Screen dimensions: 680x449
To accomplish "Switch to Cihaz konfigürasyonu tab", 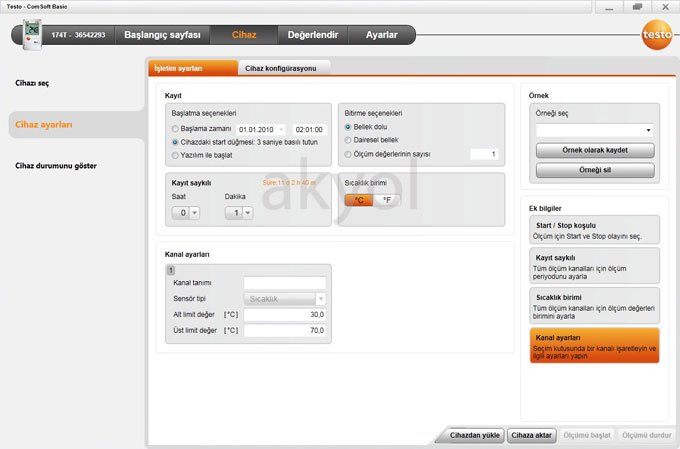I will (284, 68).
